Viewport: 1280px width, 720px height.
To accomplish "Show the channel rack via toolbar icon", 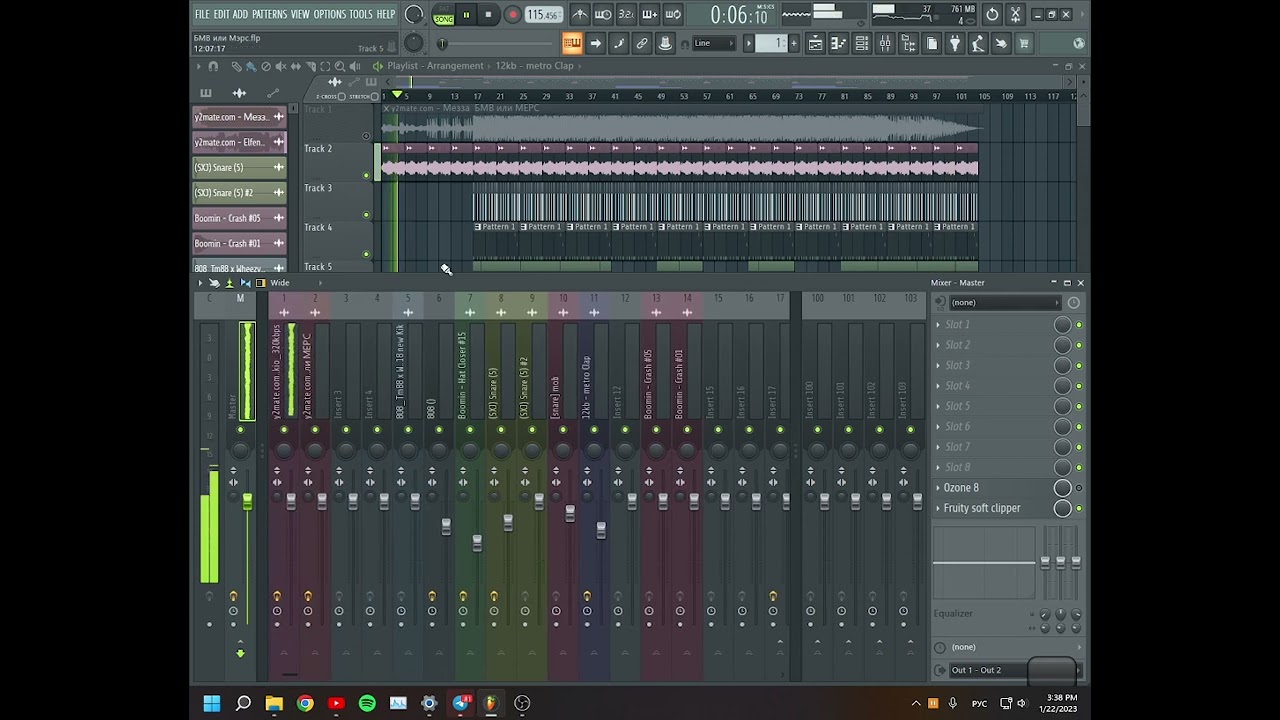I will (861, 43).
